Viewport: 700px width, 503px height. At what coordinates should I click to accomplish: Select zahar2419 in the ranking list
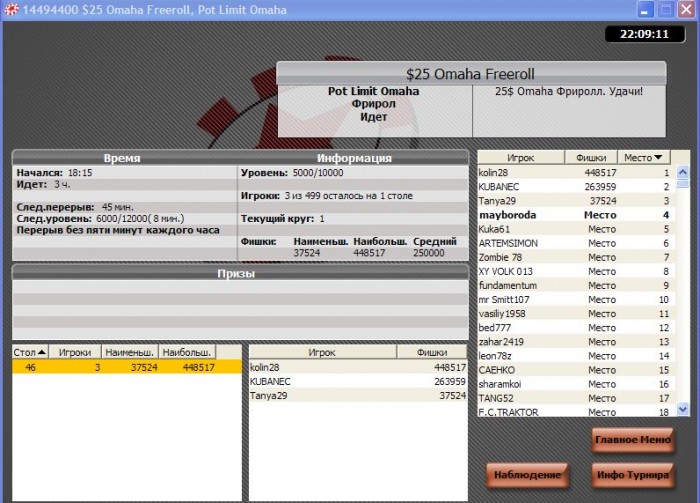(575, 342)
